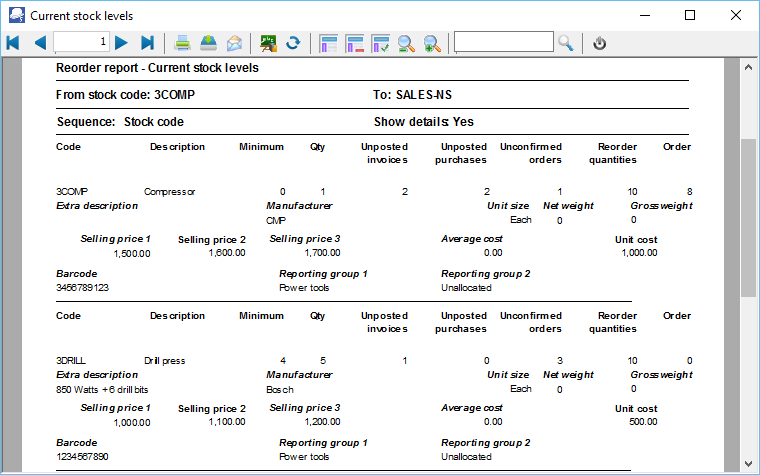This screenshot has height=475, width=760.
Task: Open the window system menu icon
Action: click(x=15, y=15)
